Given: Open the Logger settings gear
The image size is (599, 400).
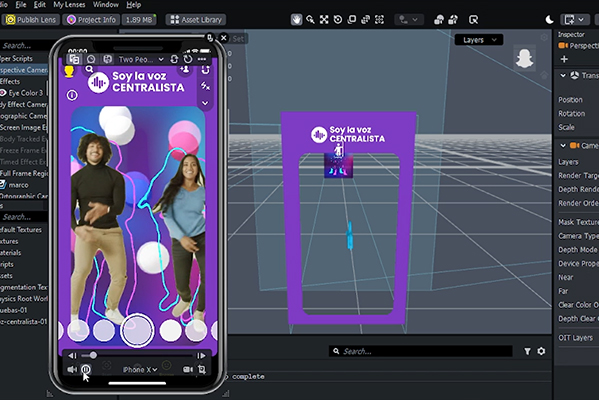Looking at the screenshot, I should coord(541,351).
